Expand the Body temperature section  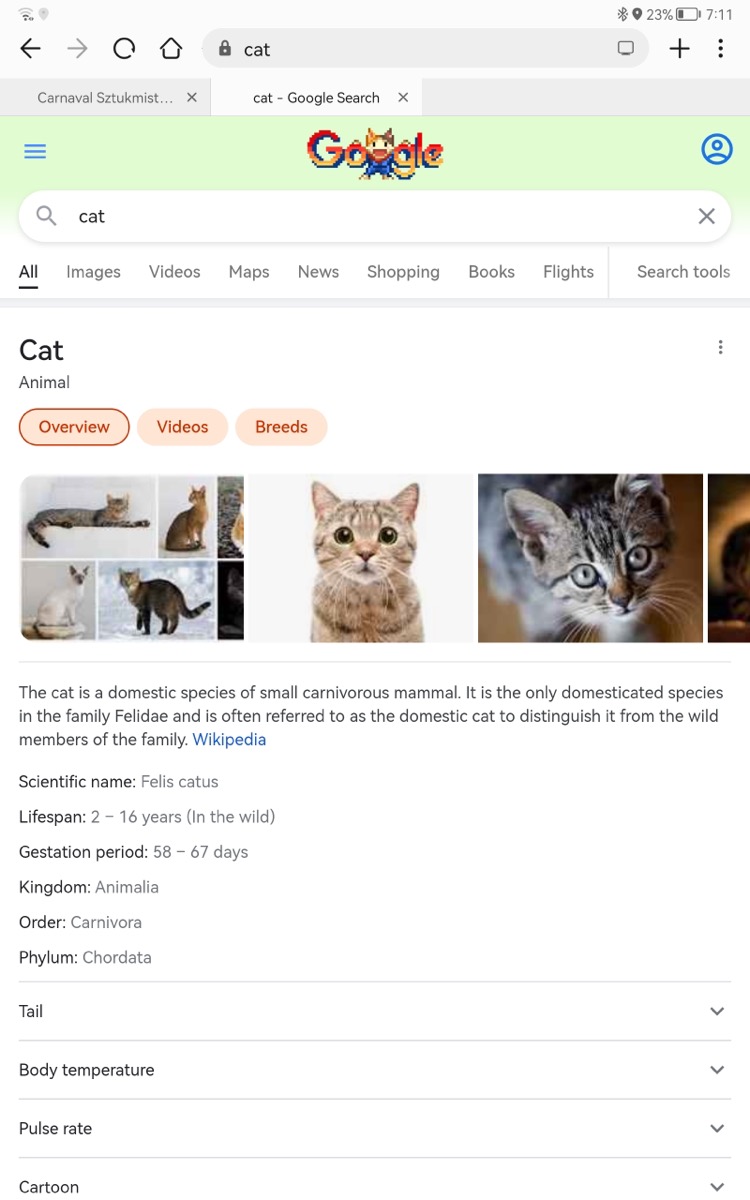[x=375, y=1070]
